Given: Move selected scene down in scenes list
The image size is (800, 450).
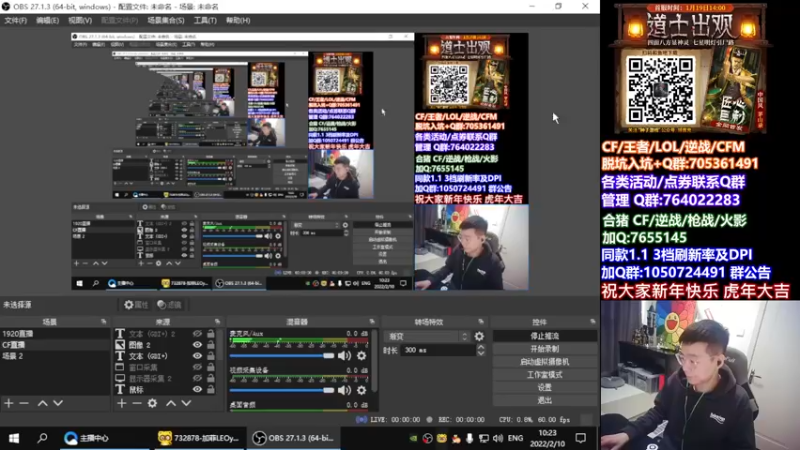Looking at the screenshot, I should pos(58,403).
